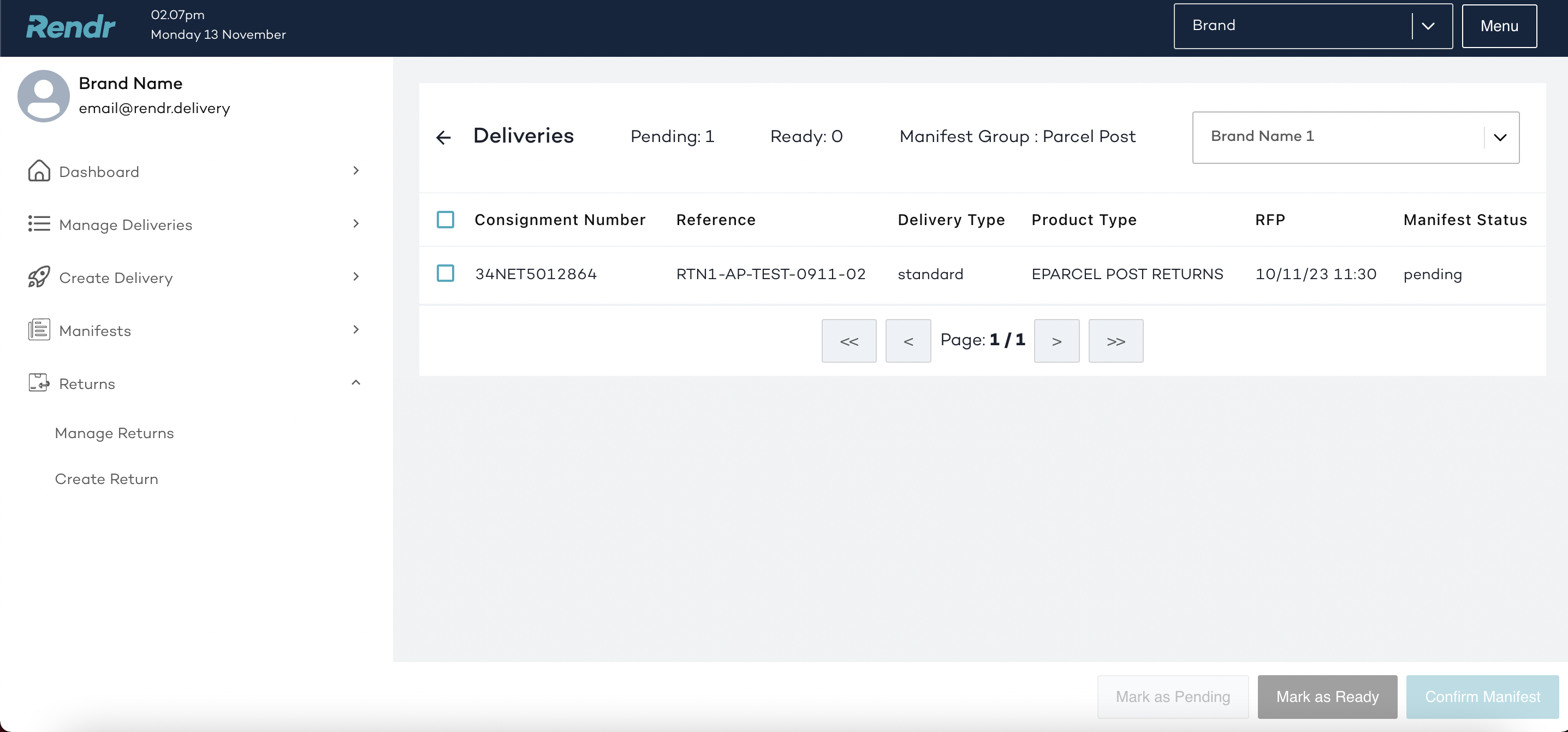
Task: Click the user avatar icon
Action: 43,96
